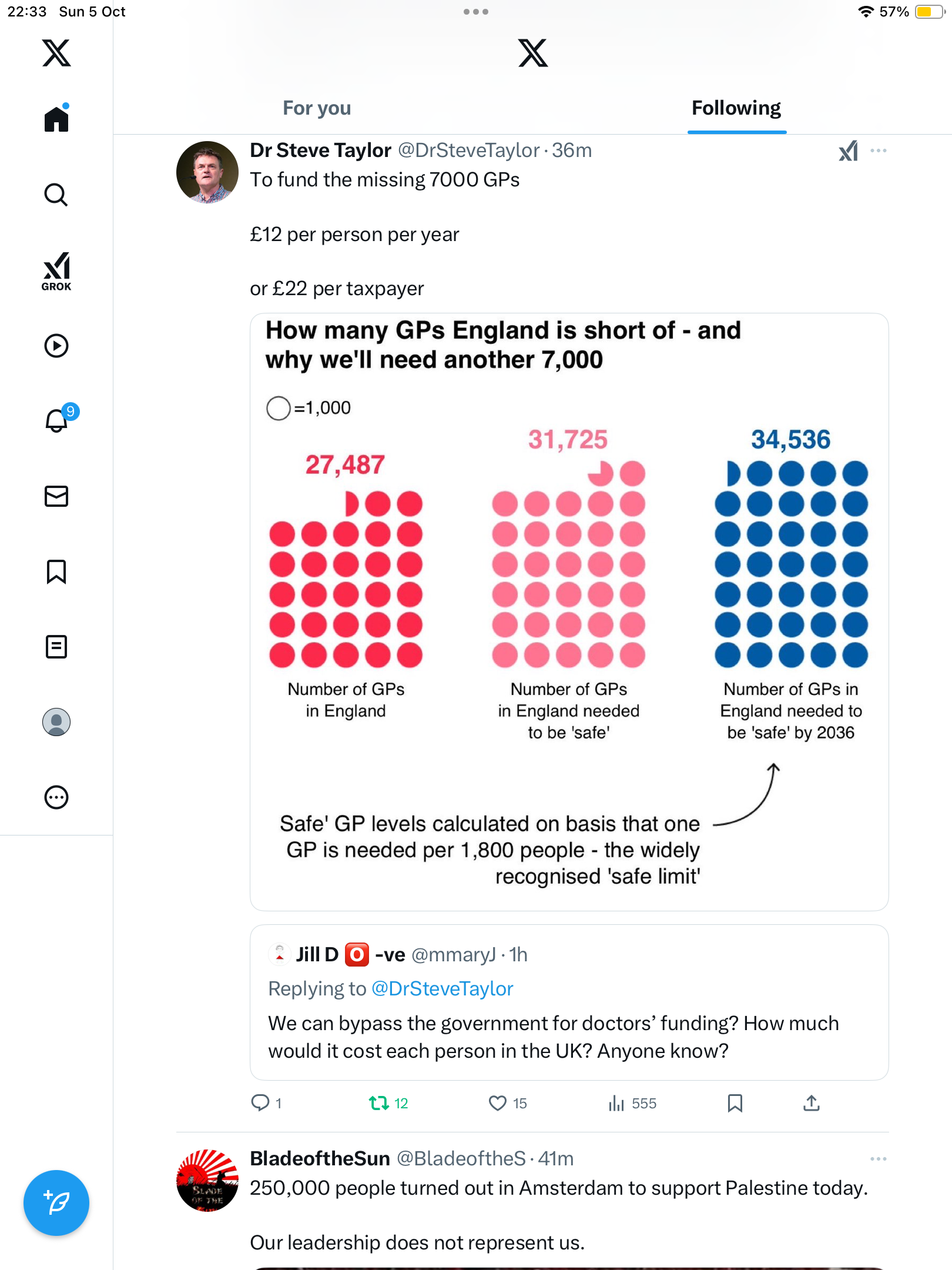
Task: Open the video play icon in sidebar
Action: tap(56, 346)
